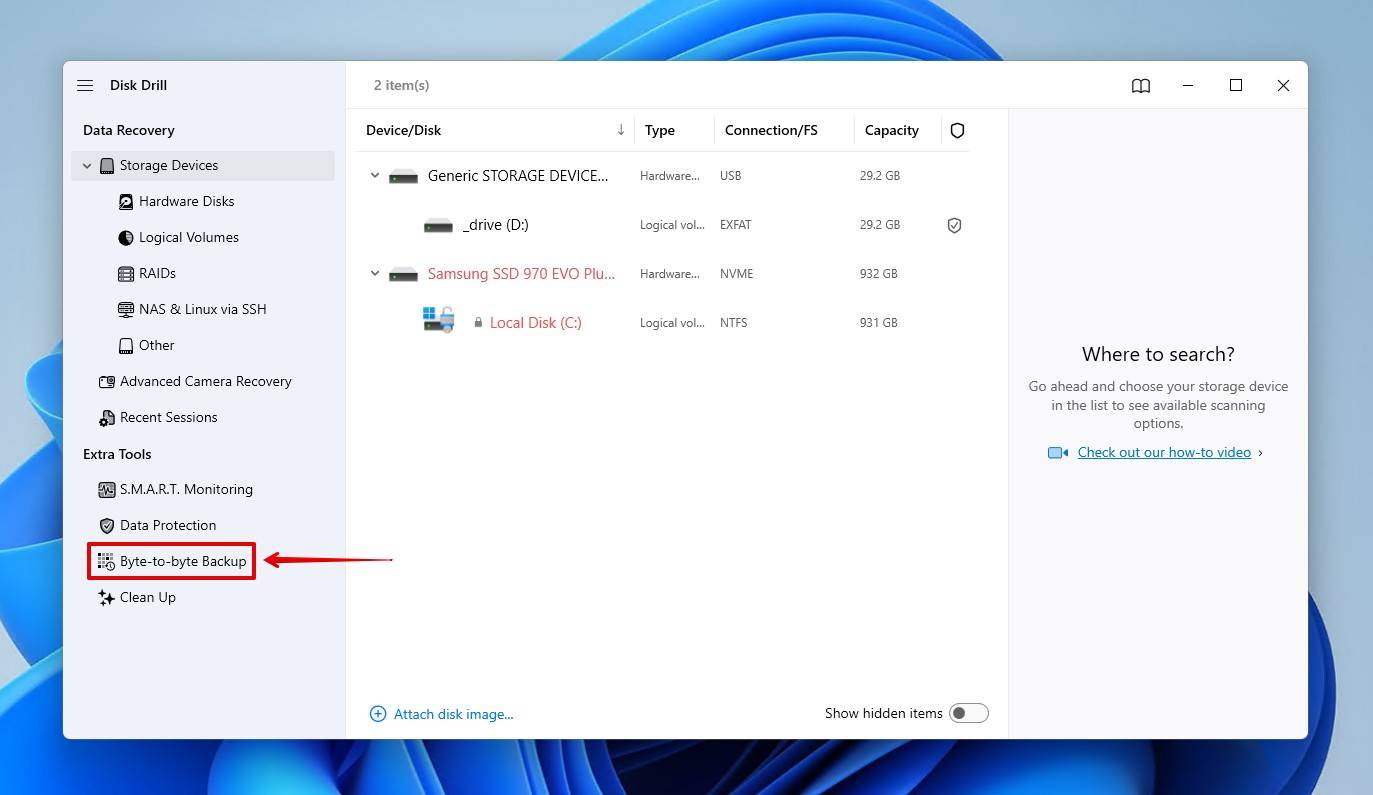
Task: Click the NTFS file system cell
Action: (x=734, y=323)
